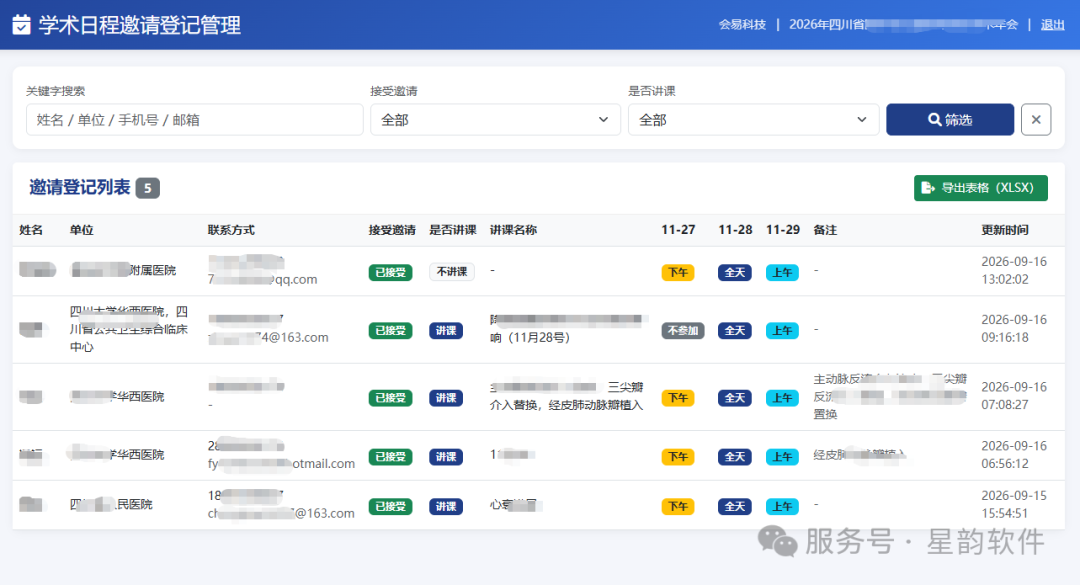1080x585 pixels.
Task: Click timestamp 2026-09-16 13:02:02
Action: (1014, 271)
